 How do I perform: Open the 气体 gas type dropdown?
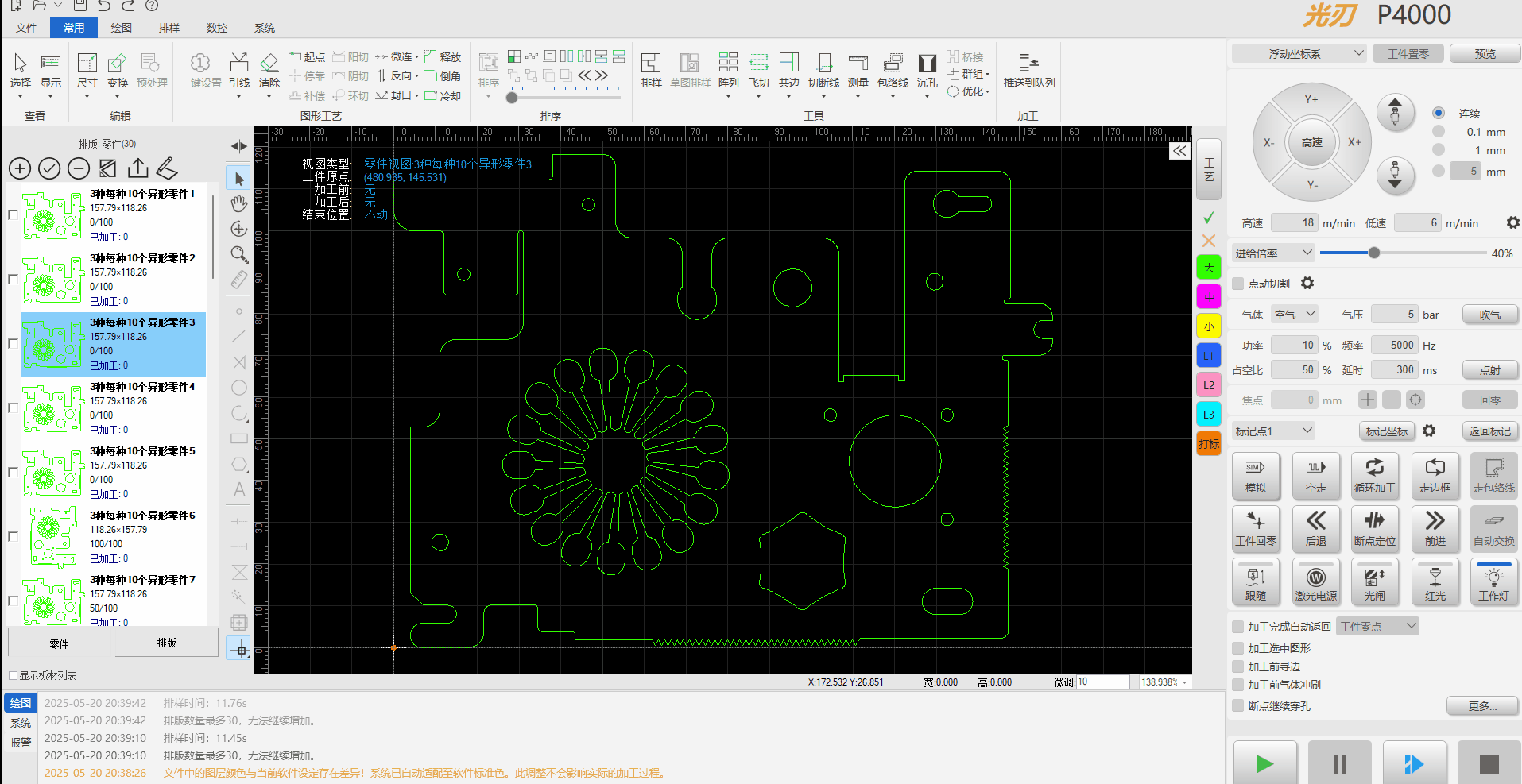point(1295,315)
